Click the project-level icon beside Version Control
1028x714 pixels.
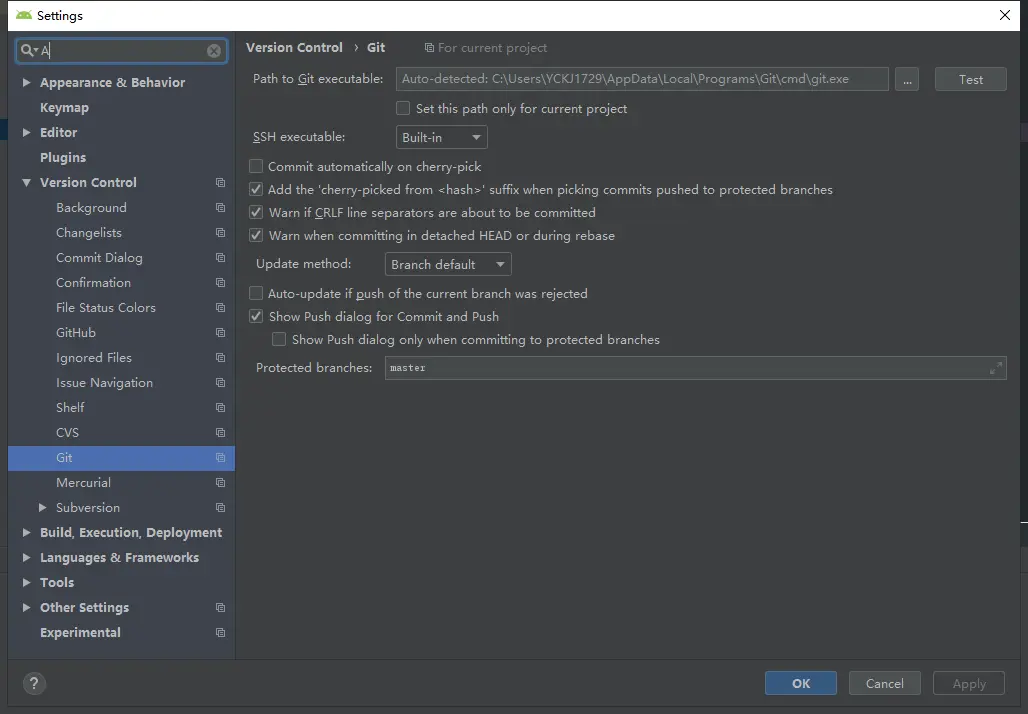pyautogui.click(x=220, y=182)
